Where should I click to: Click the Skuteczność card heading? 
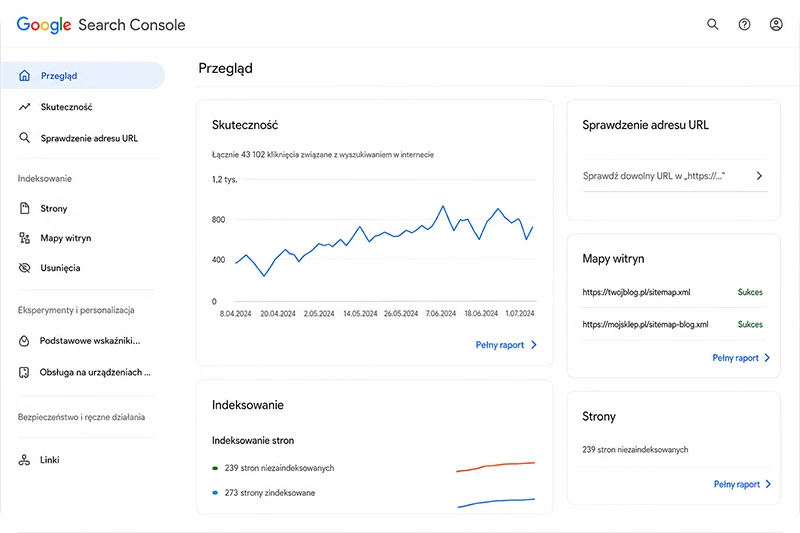point(245,125)
